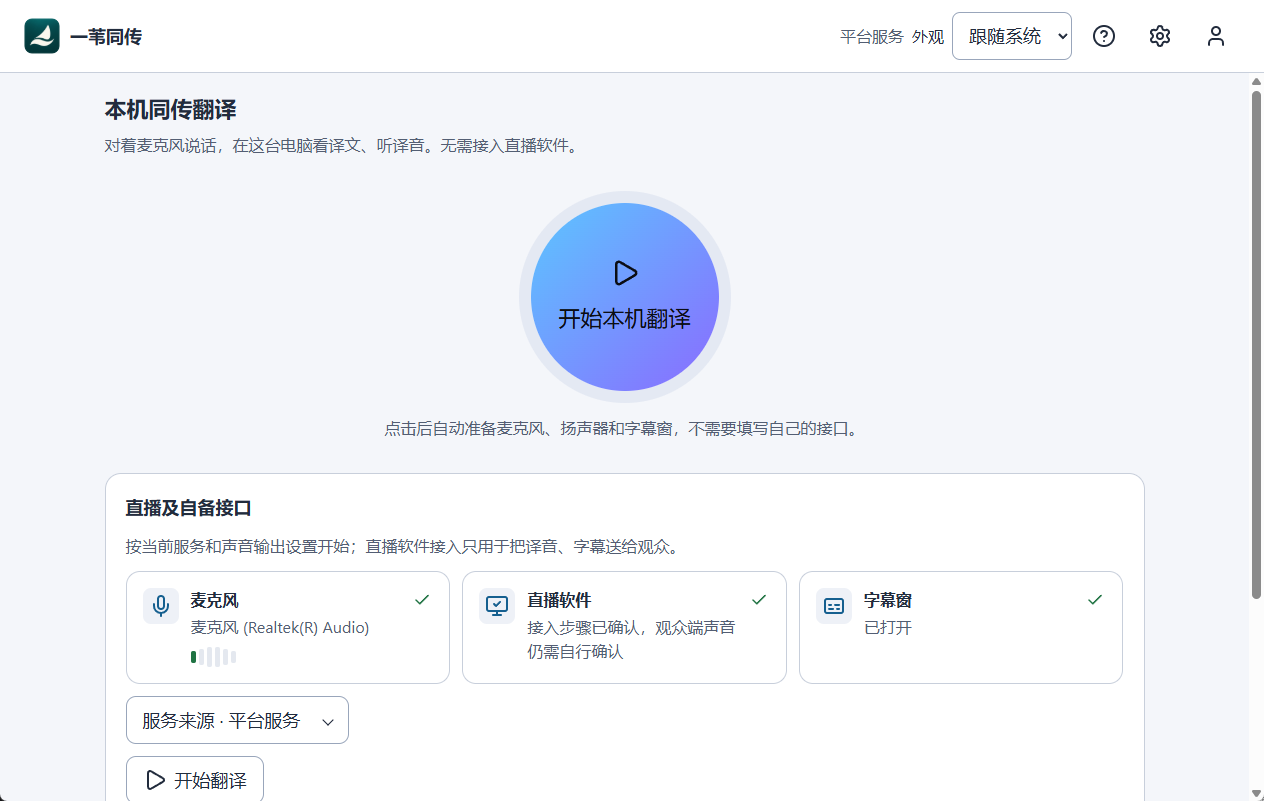Click the 一苇同传 app name
The height and width of the screenshot is (801, 1264).
pyautogui.click(x=106, y=37)
